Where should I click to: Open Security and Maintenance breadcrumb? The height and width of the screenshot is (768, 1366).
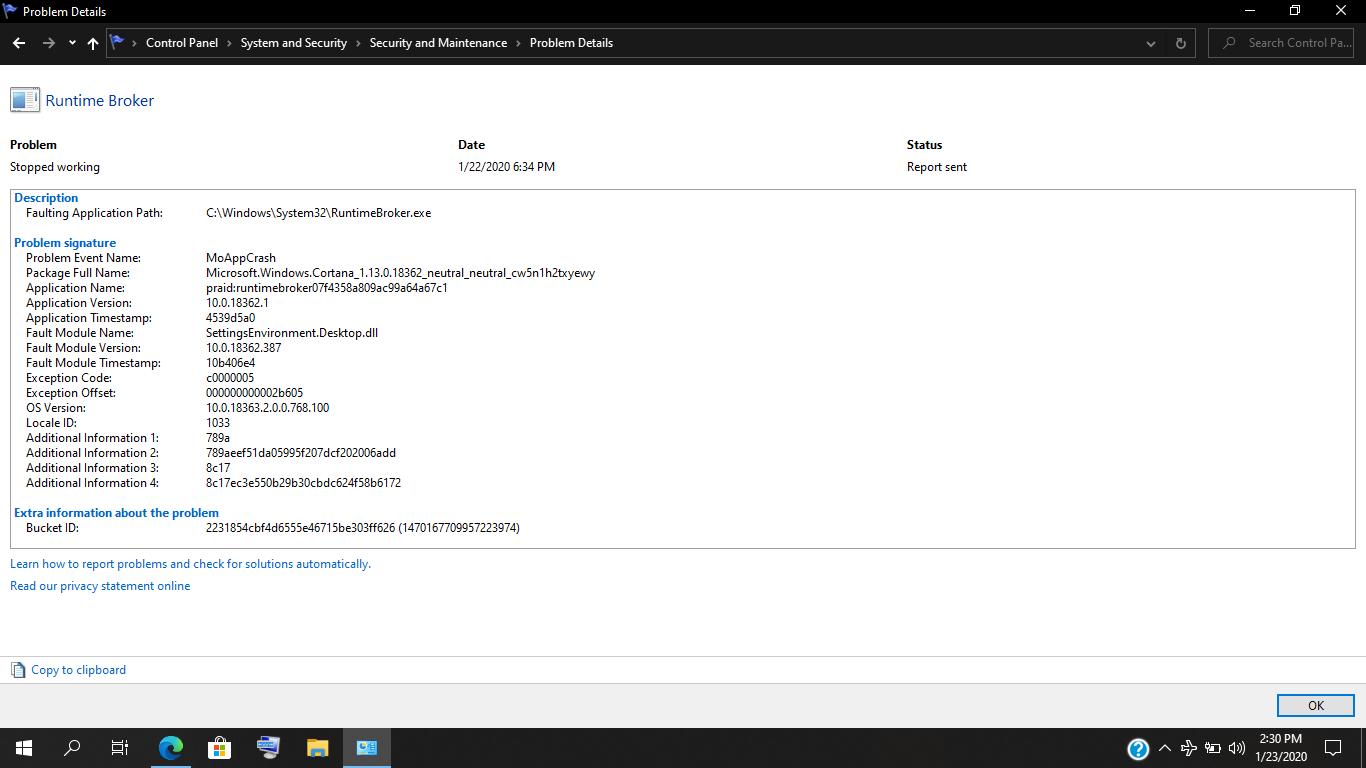(438, 43)
